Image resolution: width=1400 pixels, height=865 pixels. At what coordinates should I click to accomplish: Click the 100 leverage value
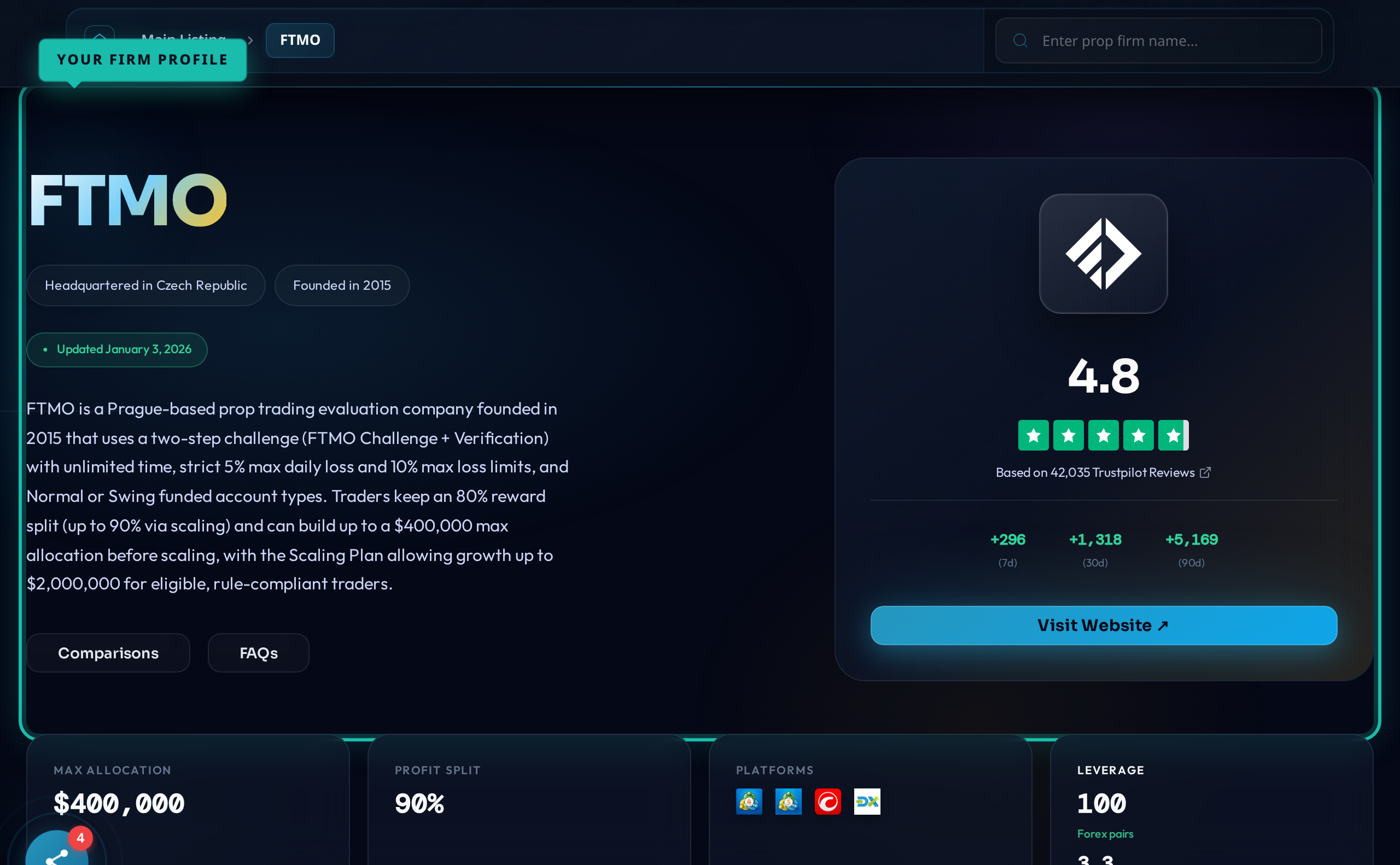point(1102,804)
